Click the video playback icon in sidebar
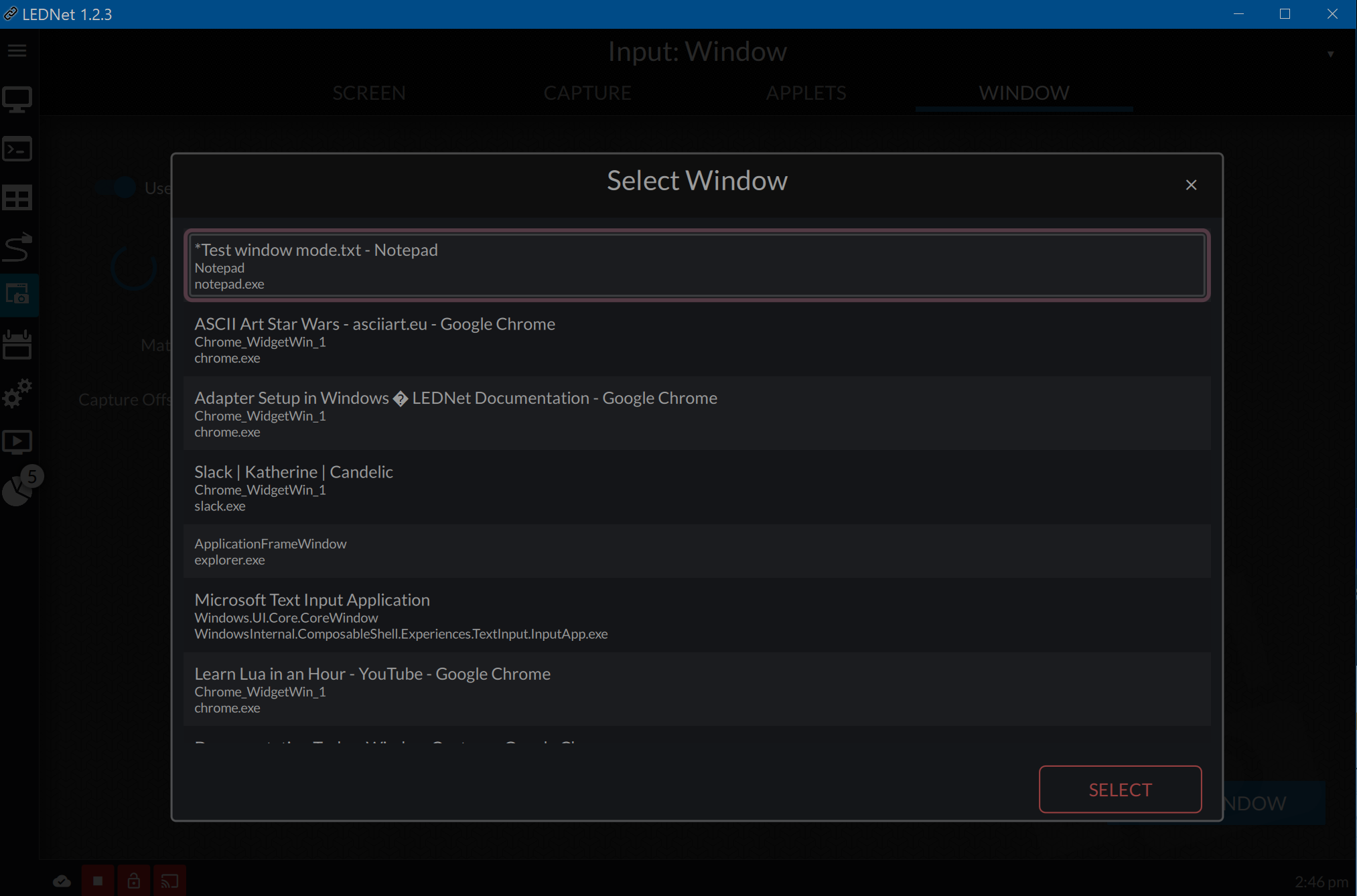This screenshot has width=1357, height=896. [19, 440]
